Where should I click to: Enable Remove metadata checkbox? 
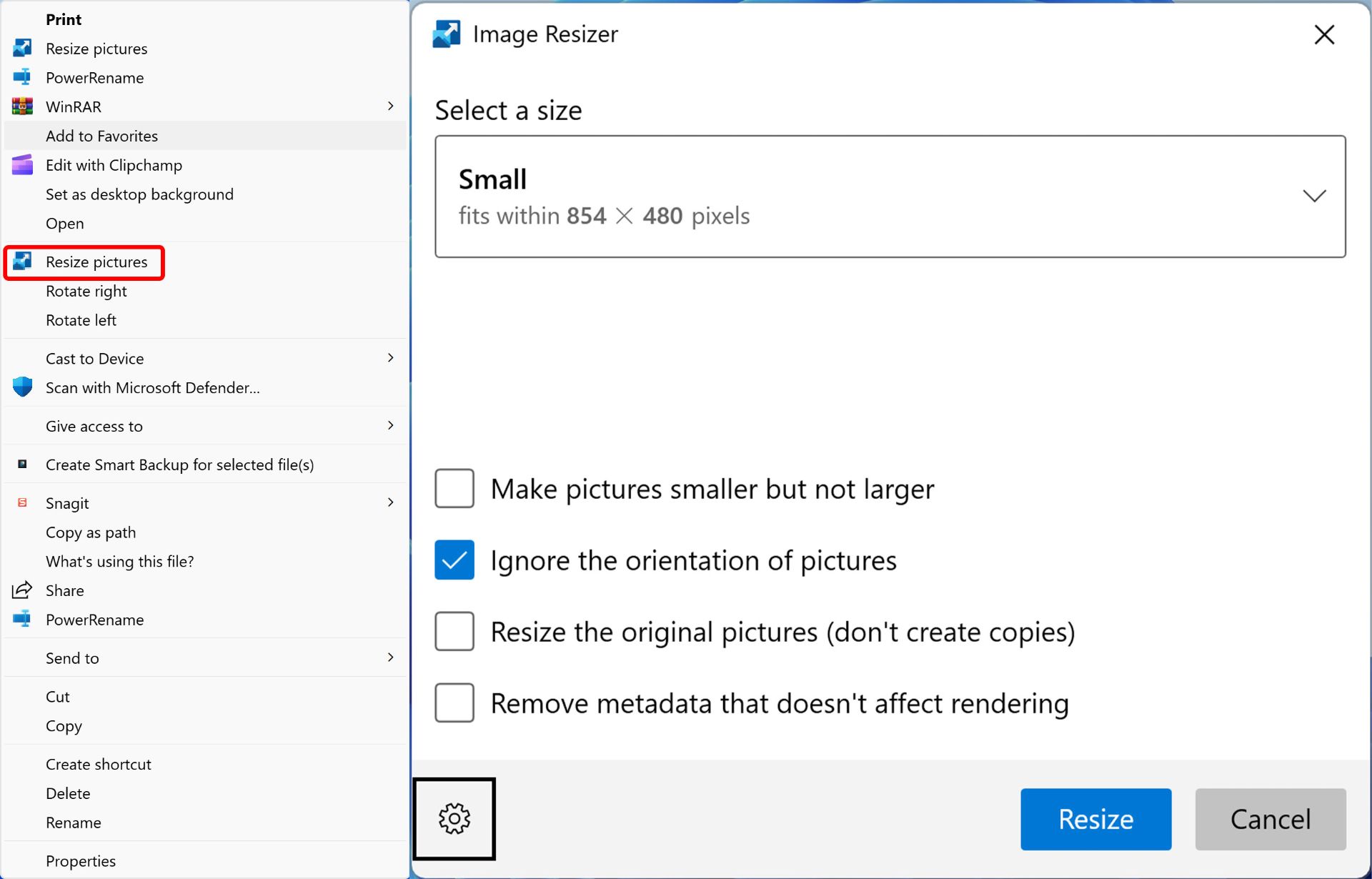tap(454, 703)
